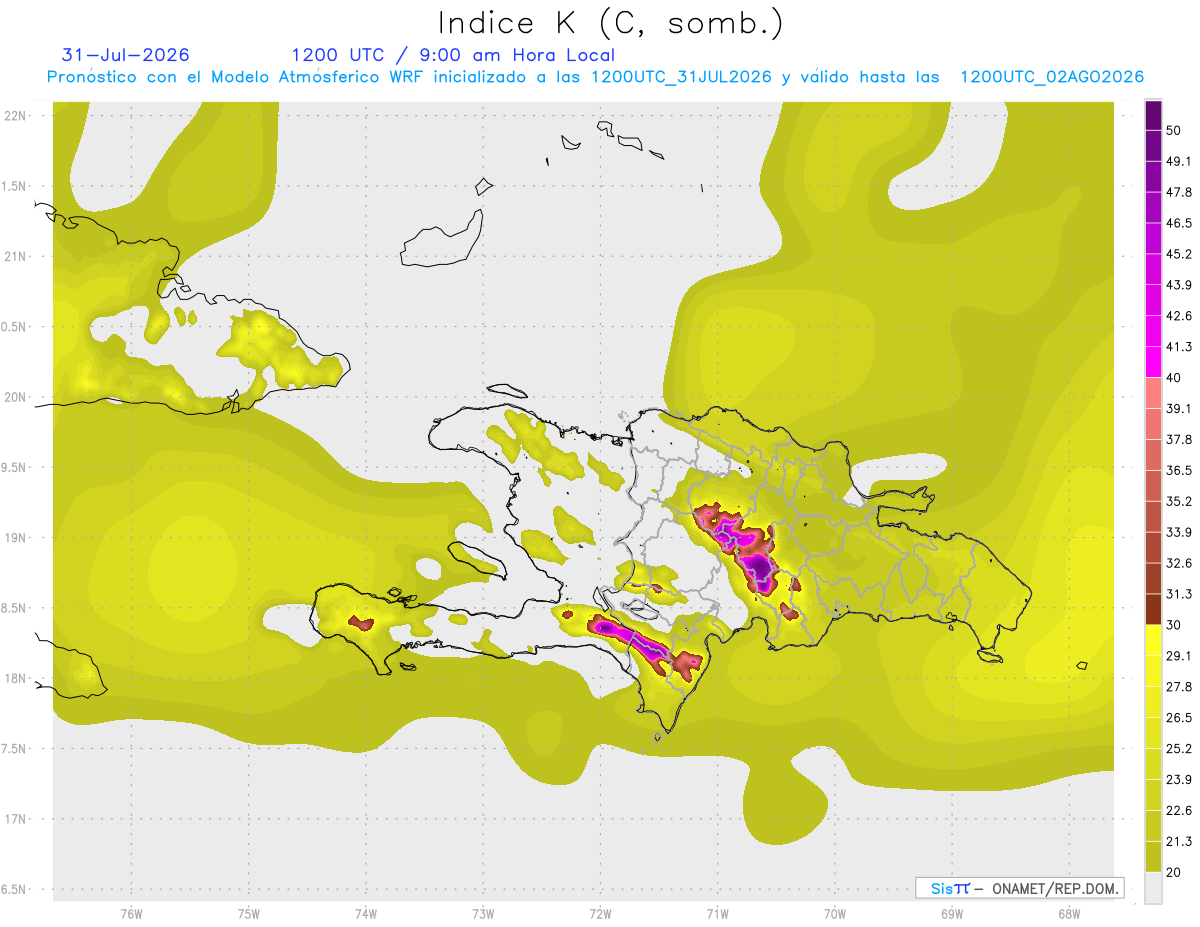Click the '71W' longitude label

[x=717, y=914]
